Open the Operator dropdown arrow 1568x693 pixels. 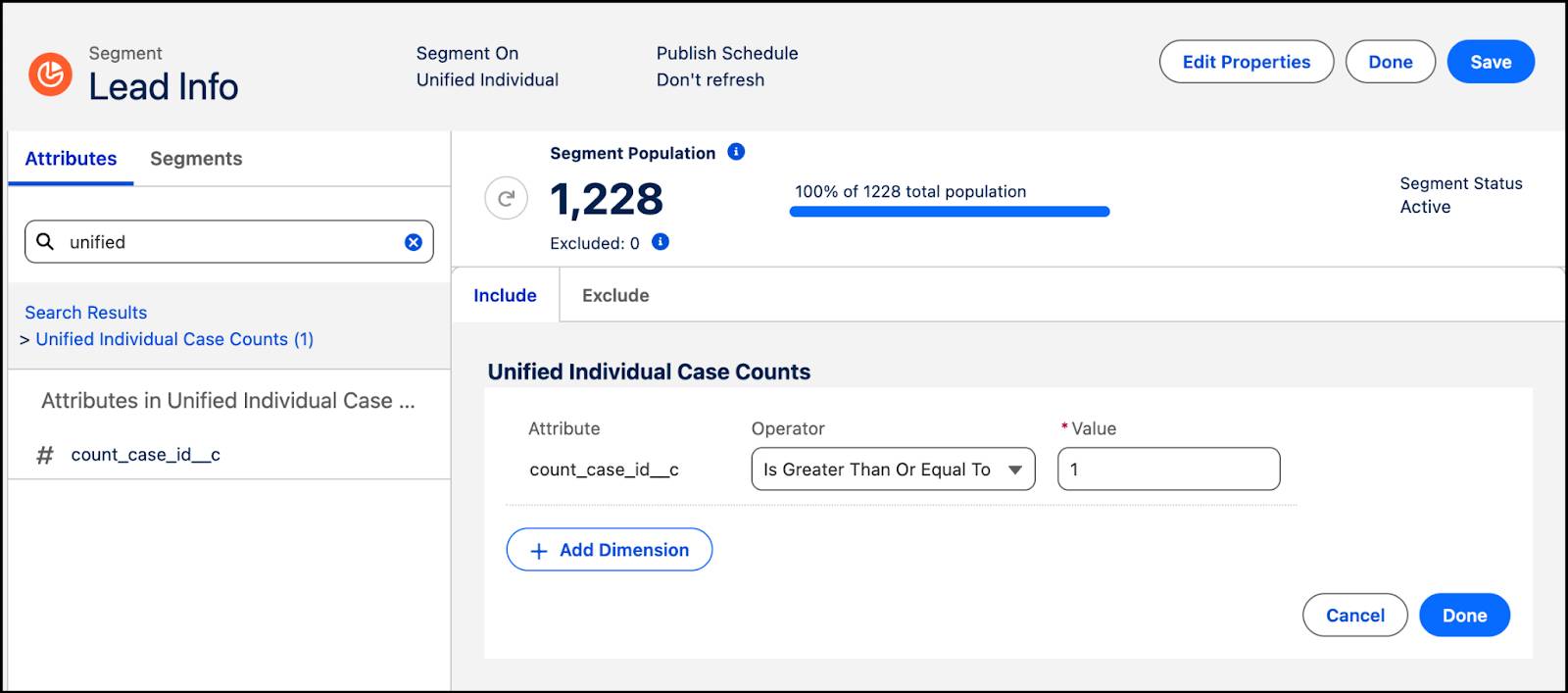click(x=1015, y=470)
